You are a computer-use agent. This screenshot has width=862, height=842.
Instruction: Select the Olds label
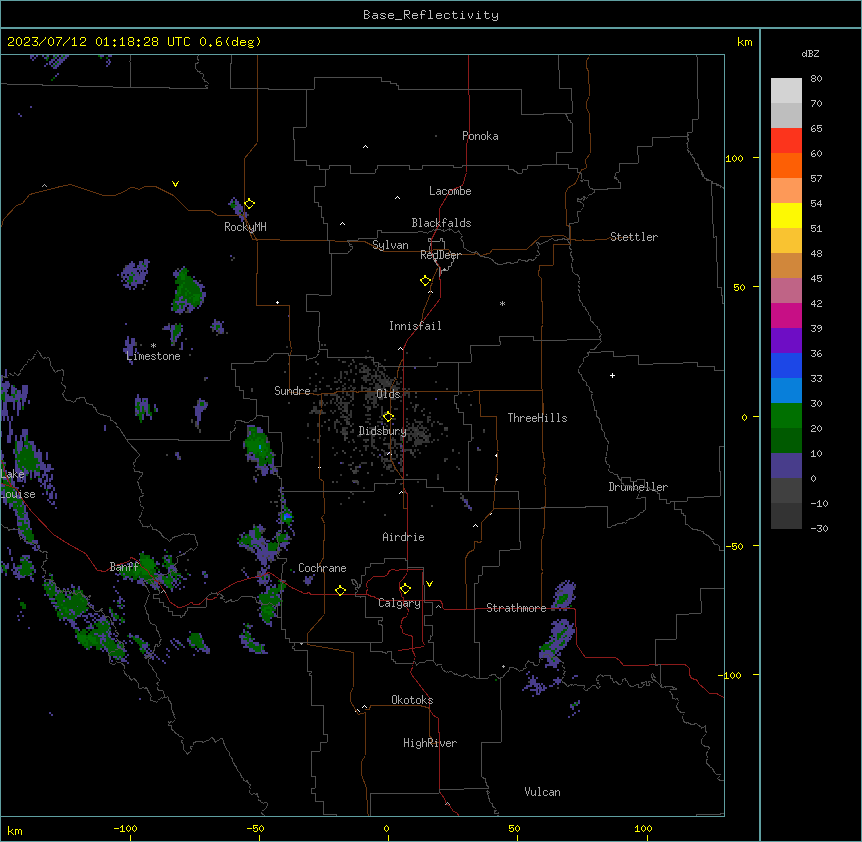pyautogui.click(x=388, y=394)
